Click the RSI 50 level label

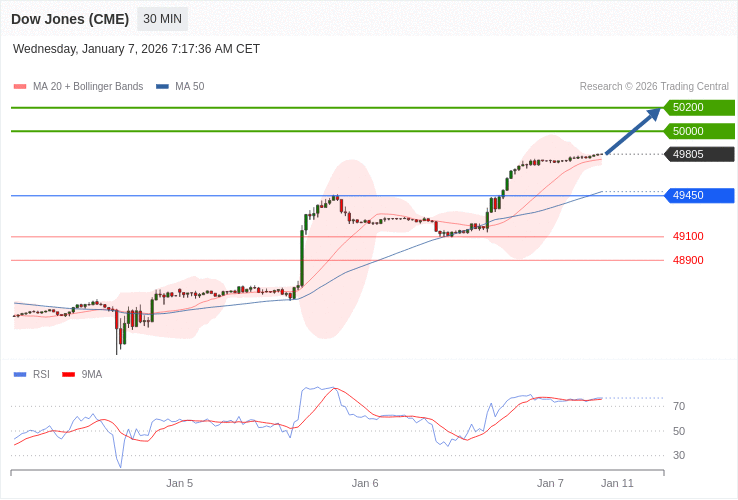point(679,431)
